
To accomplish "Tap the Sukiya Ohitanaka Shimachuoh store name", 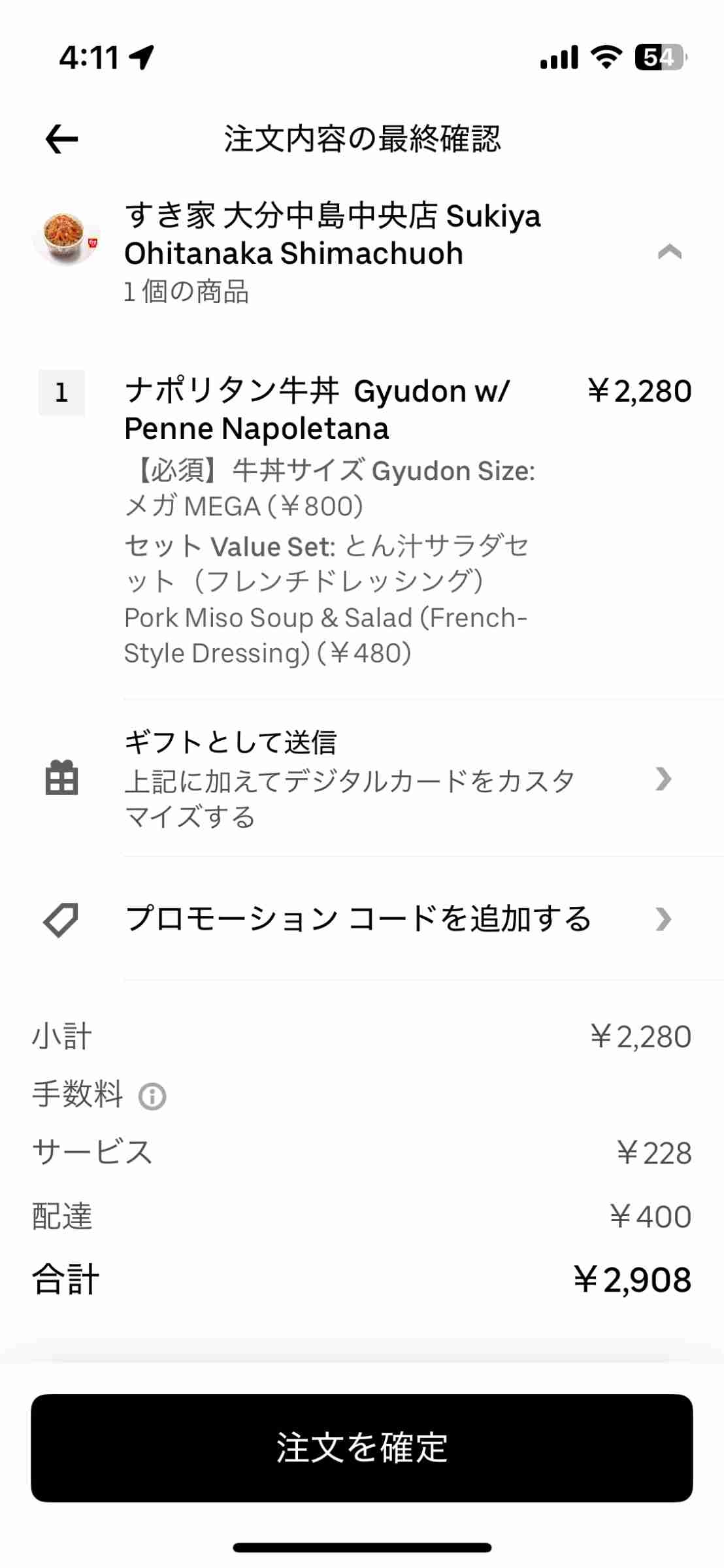I will pos(333,235).
